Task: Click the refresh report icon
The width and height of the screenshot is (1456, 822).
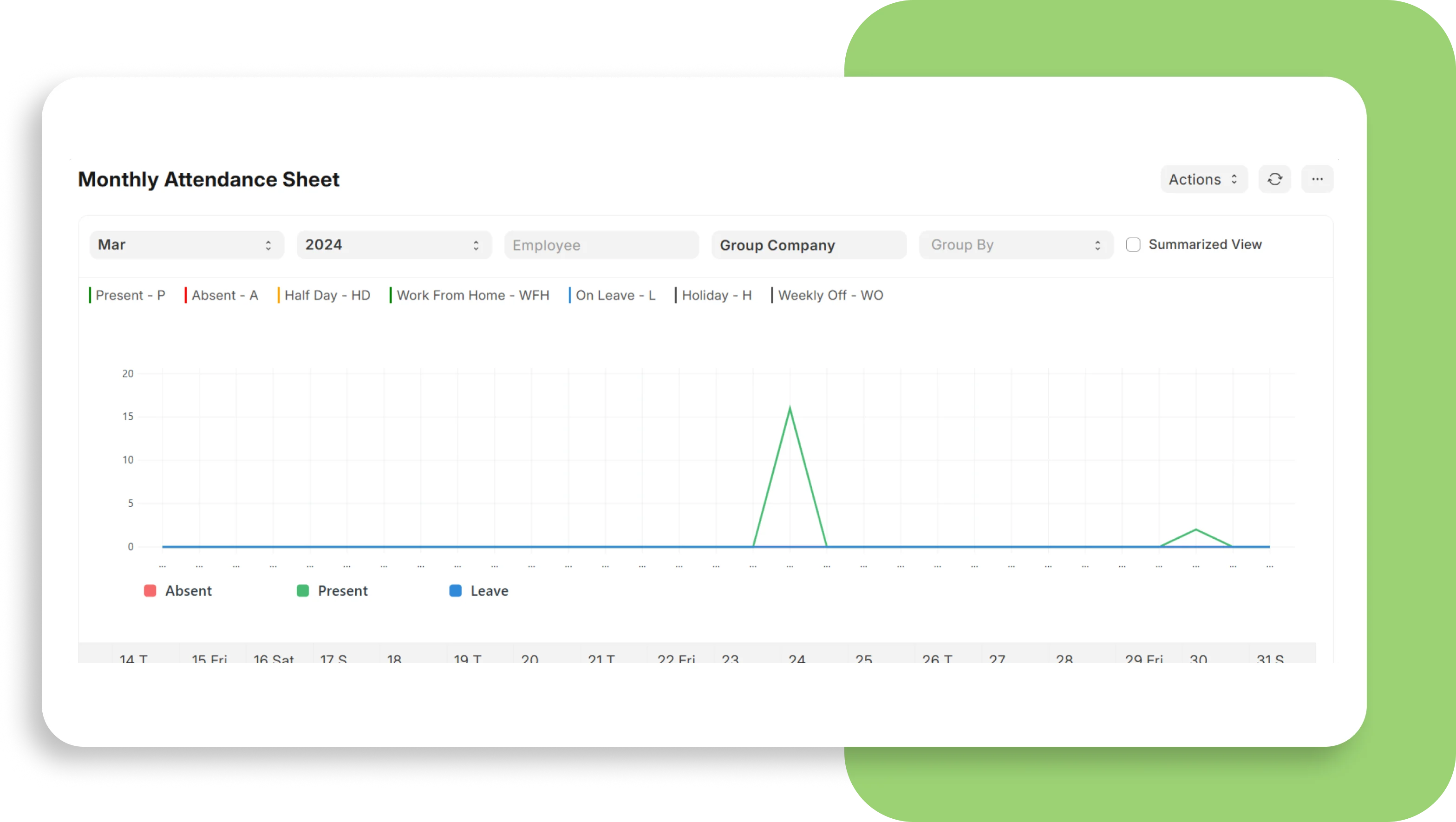Action: click(1274, 179)
